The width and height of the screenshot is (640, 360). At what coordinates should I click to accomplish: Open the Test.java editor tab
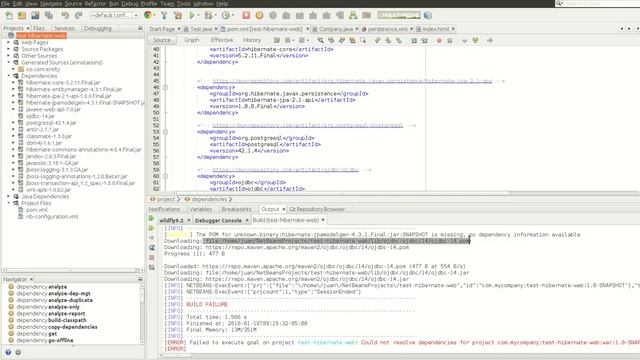coord(201,29)
